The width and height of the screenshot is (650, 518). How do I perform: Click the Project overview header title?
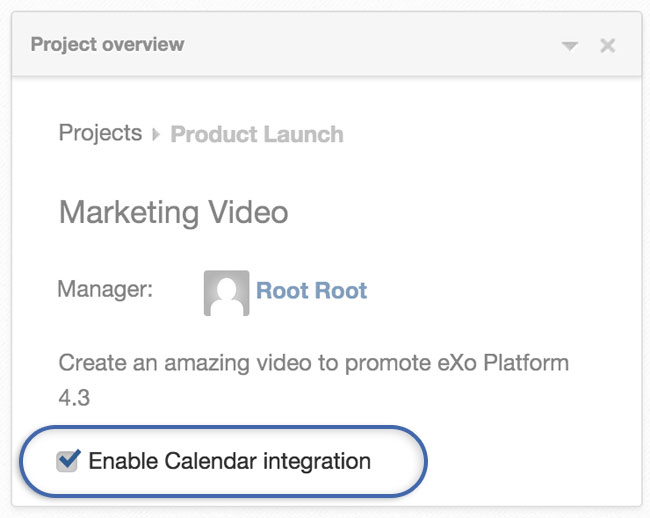point(107,44)
